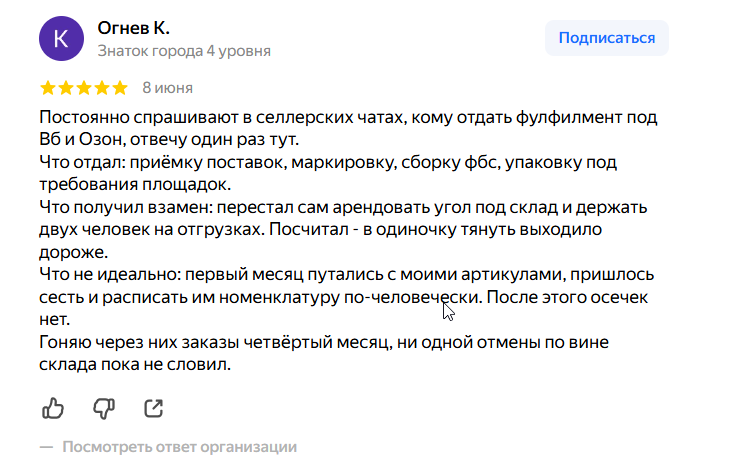Click the paragraph starting Что не идеально
The image size is (740, 474).
click(x=346, y=296)
